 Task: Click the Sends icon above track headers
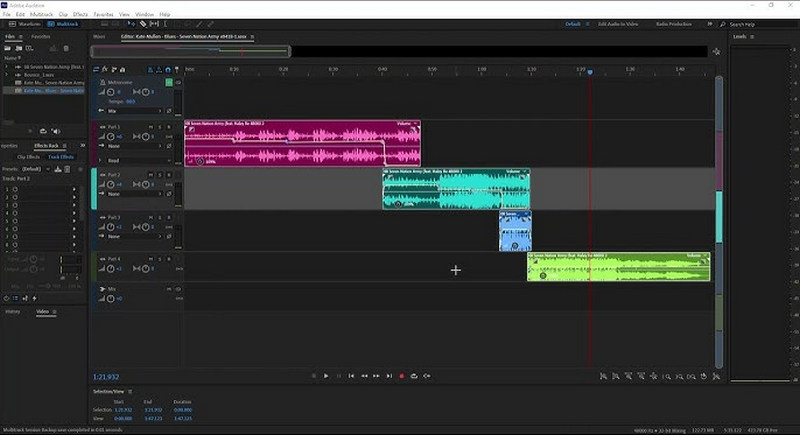pyautogui.click(x=114, y=69)
